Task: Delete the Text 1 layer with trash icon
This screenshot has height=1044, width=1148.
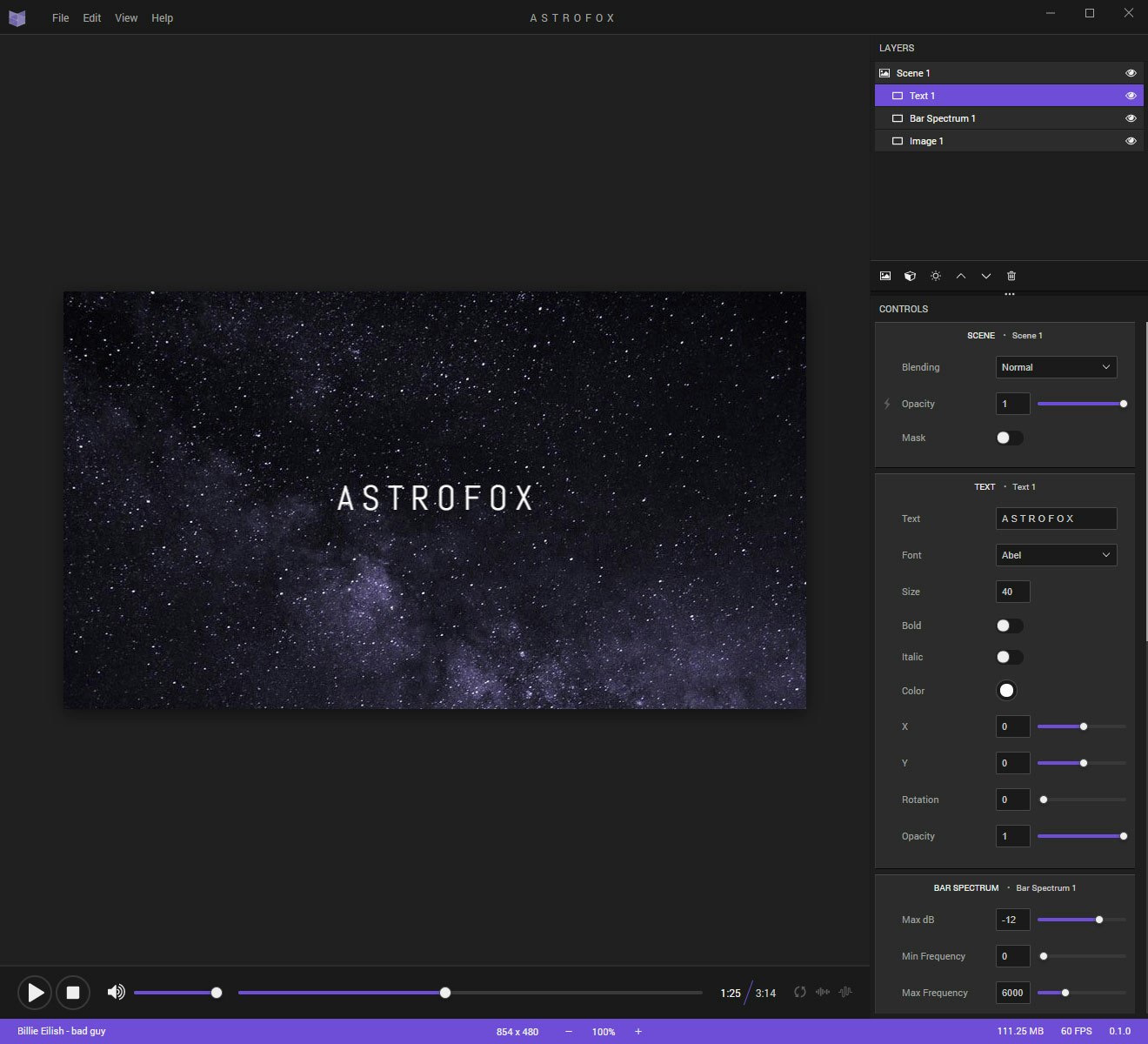Action: tap(1011, 276)
